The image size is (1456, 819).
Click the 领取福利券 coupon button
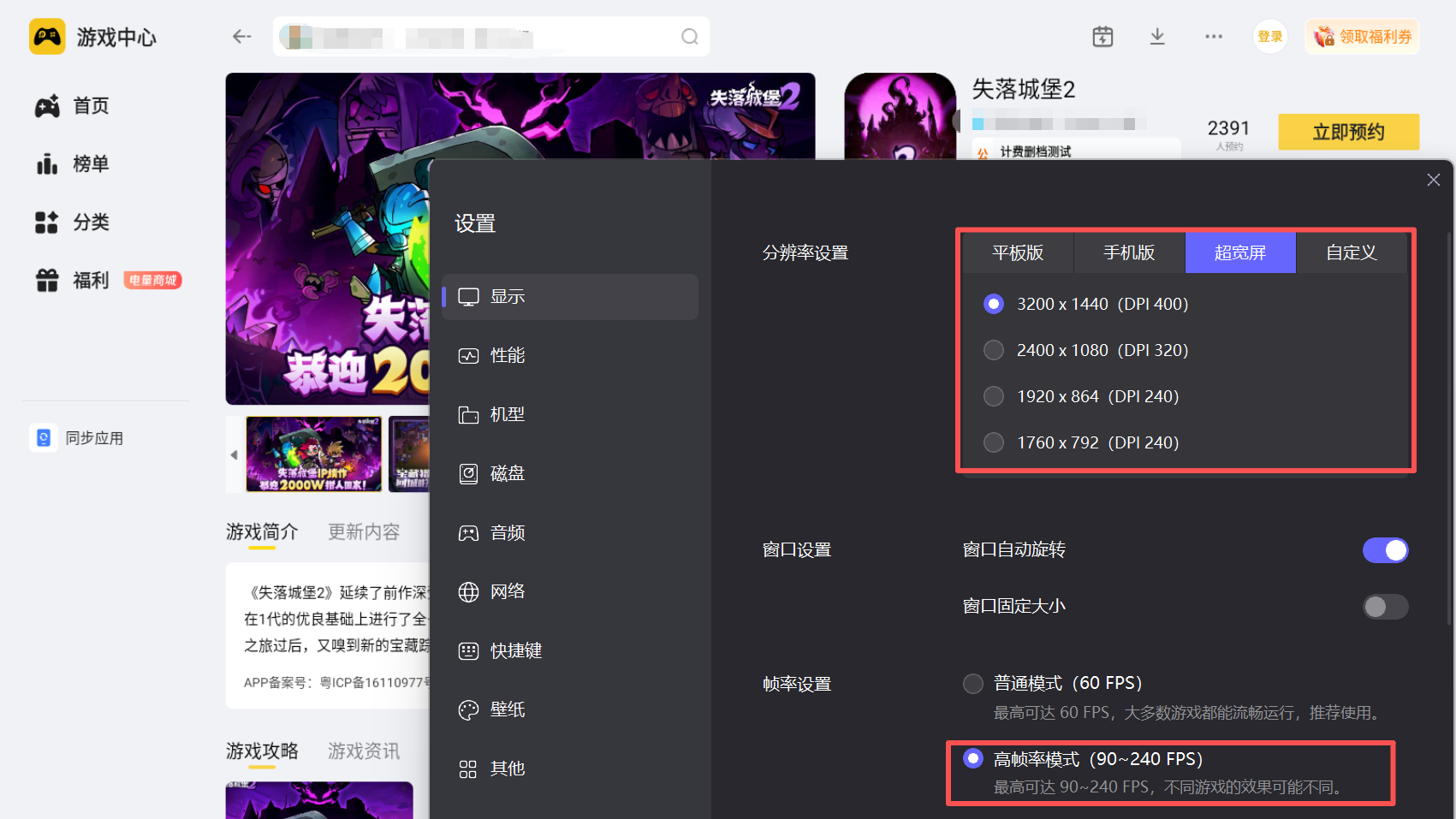(1362, 37)
